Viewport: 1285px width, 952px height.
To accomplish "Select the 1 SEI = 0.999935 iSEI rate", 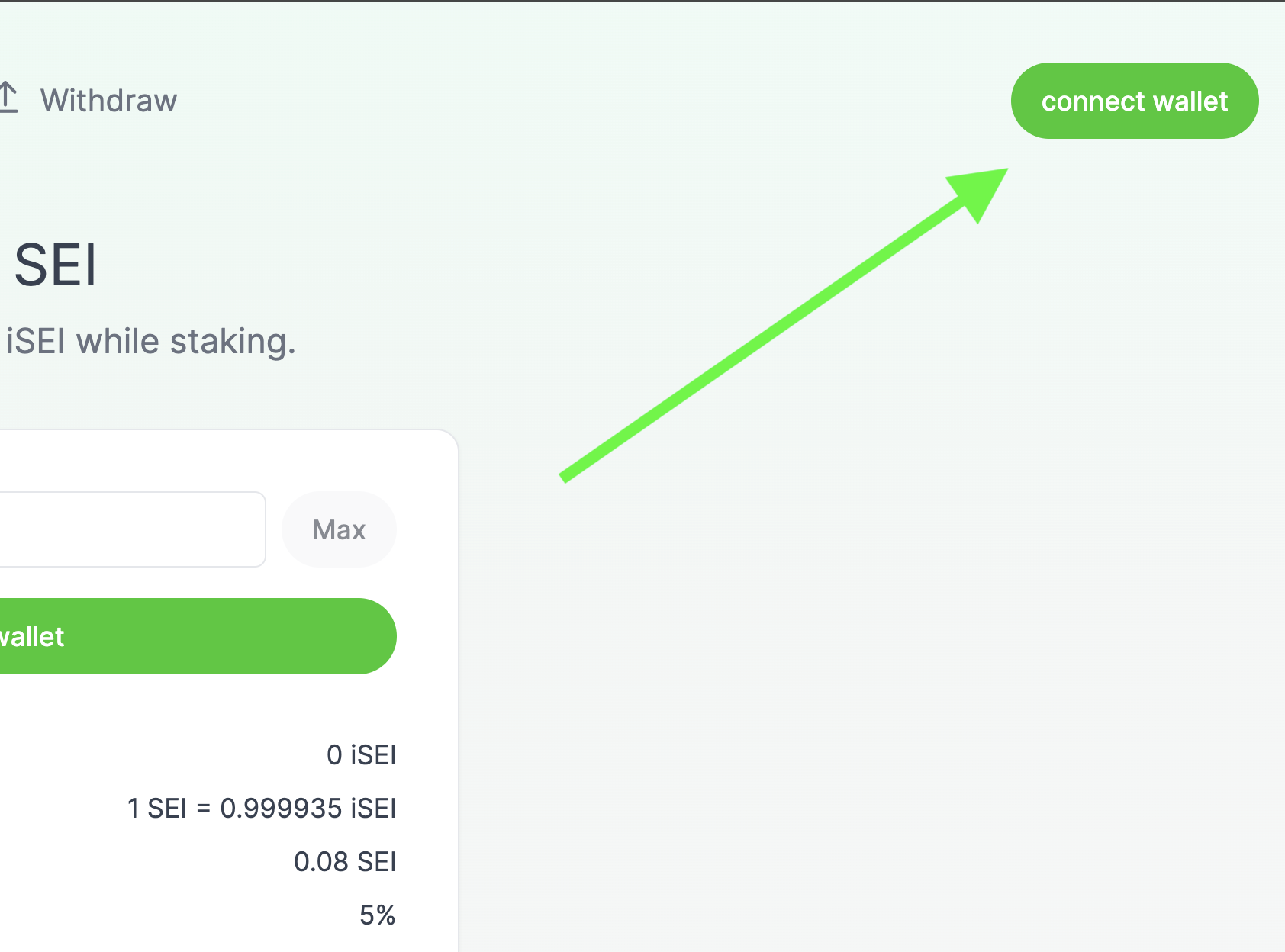I will click(261, 809).
